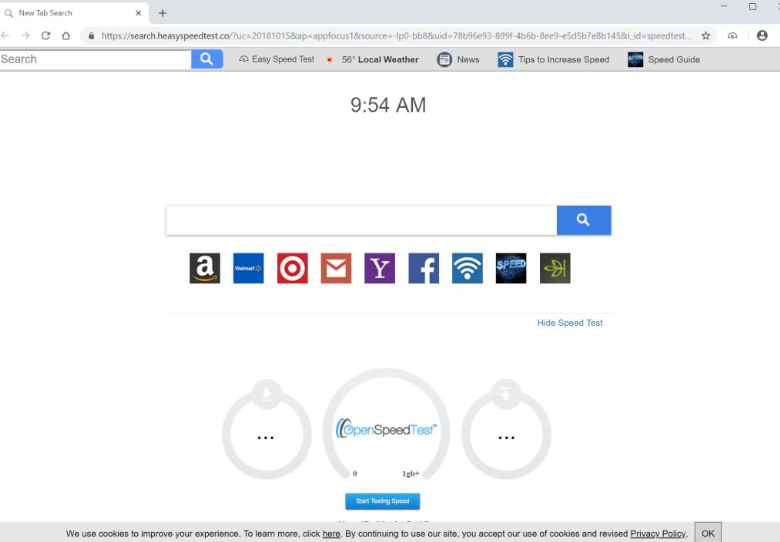Click the 'here' link in cookie notice
780x542 pixels.
pyautogui.click(x=331, y=534)
